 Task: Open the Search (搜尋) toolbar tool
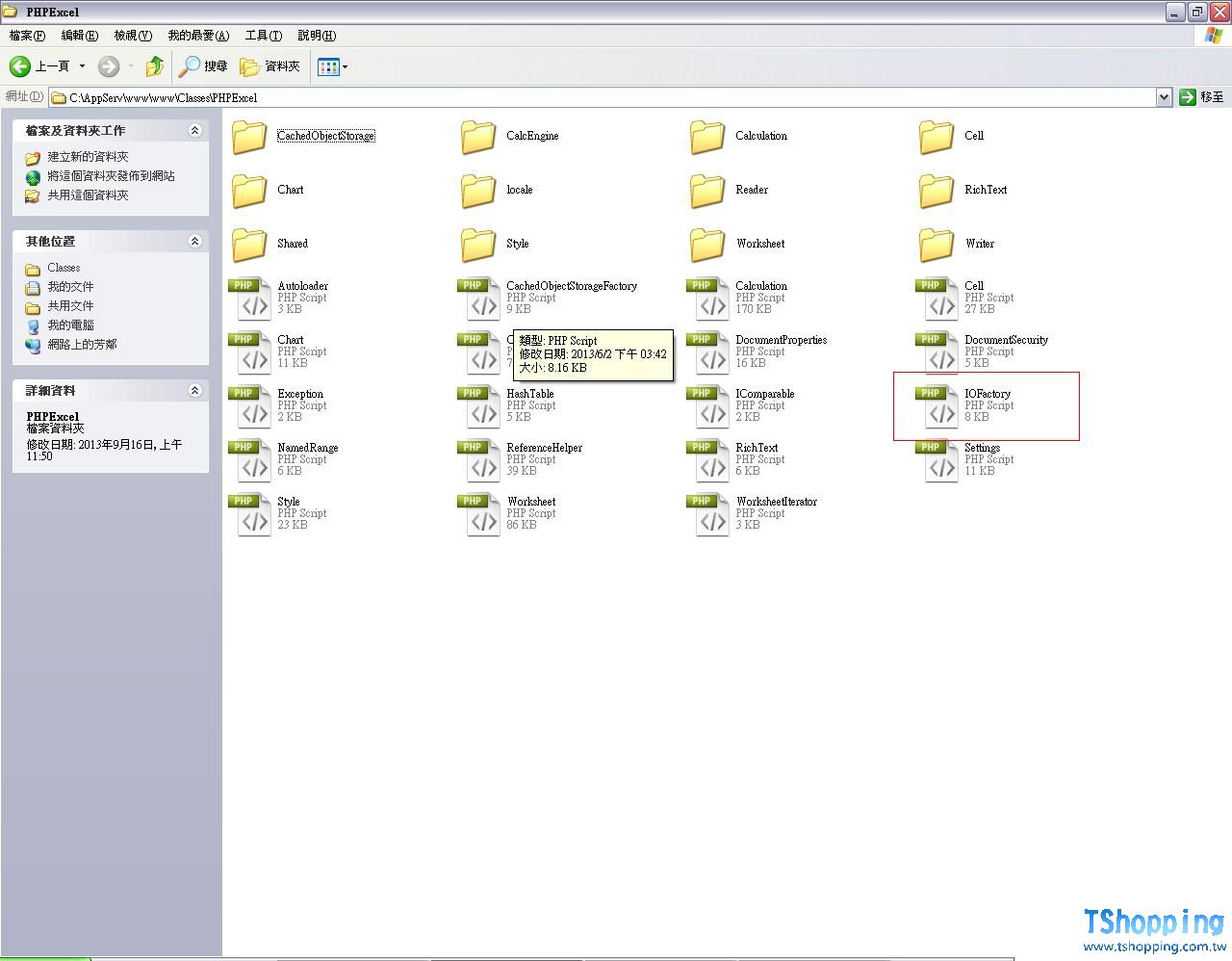click(x=203, y=66)
